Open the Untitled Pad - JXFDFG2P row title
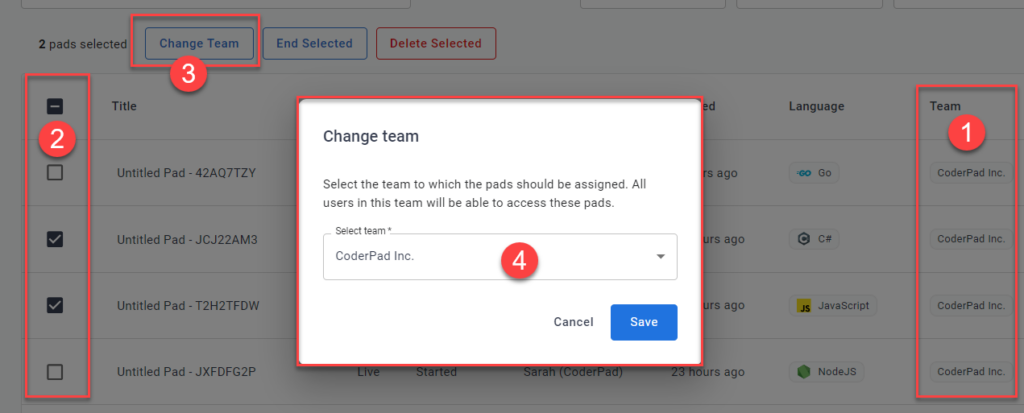The image size is (1024, 413). pos(187,372)
